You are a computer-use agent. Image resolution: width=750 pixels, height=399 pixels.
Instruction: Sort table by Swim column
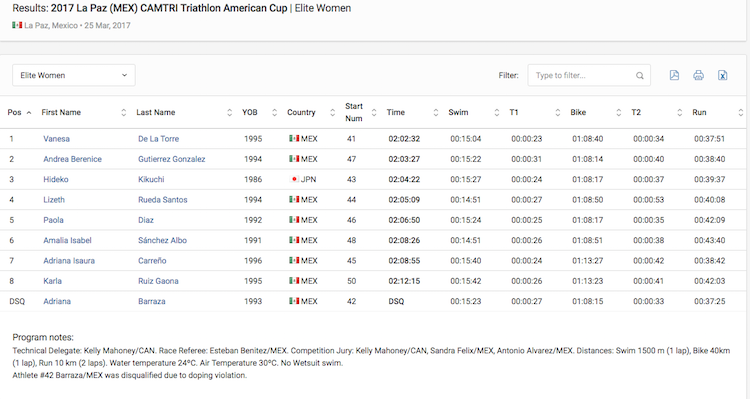(474, 112)
